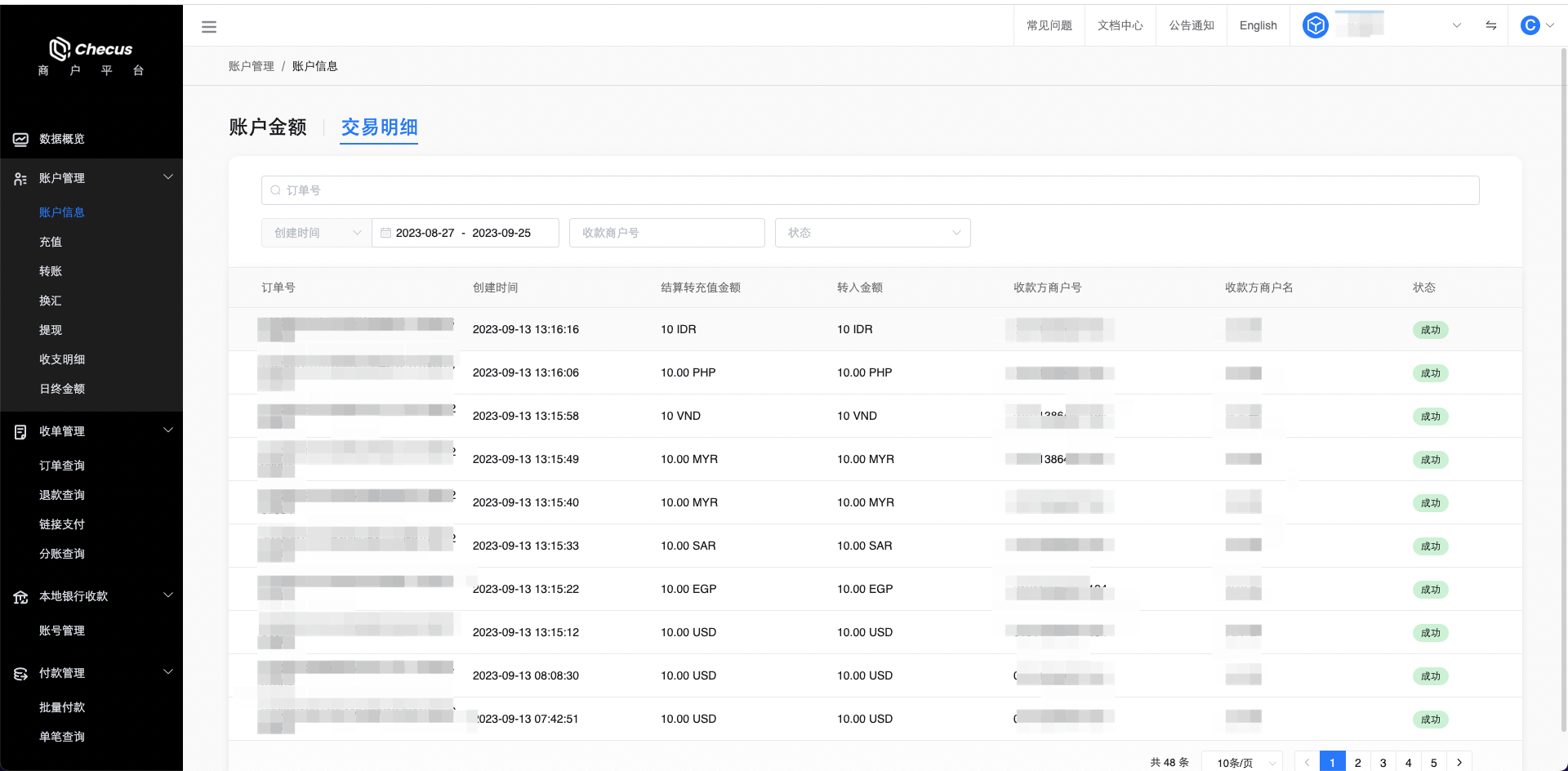Collapse the 账户管理 menu chevron
Viewport: 1568px width, 771px height.
coord(168,177)
